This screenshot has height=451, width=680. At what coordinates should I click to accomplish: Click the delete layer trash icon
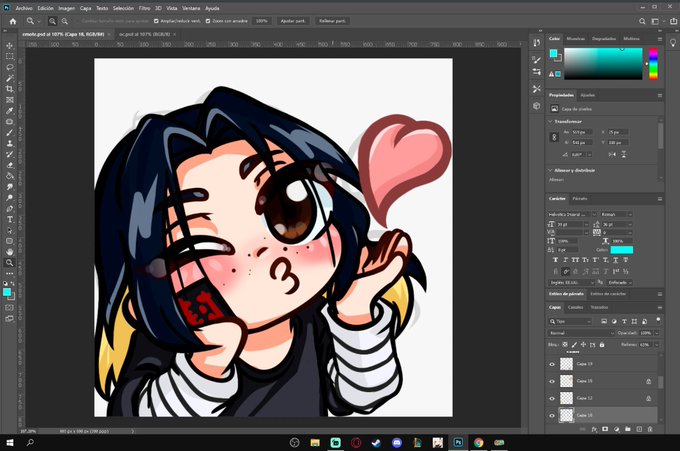[650, 429]
